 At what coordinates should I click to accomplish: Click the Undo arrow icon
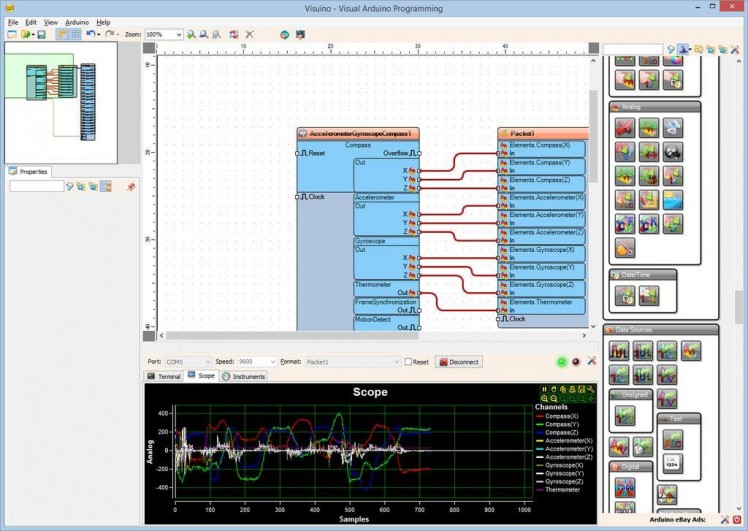90,34
